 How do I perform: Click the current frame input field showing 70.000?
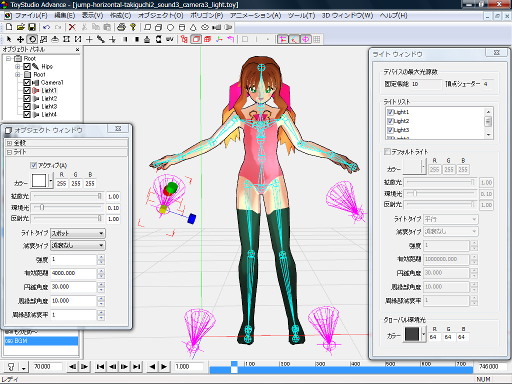(x=47, y=367)
